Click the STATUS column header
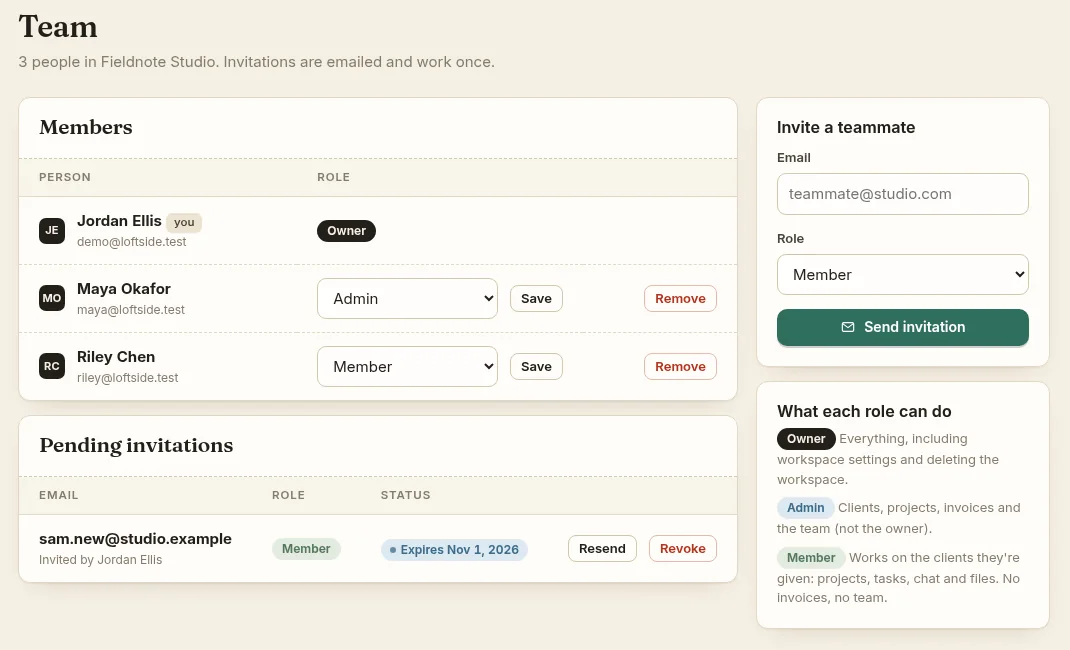The height and width of the screenshot is (650, 1070). coord(405,494)
